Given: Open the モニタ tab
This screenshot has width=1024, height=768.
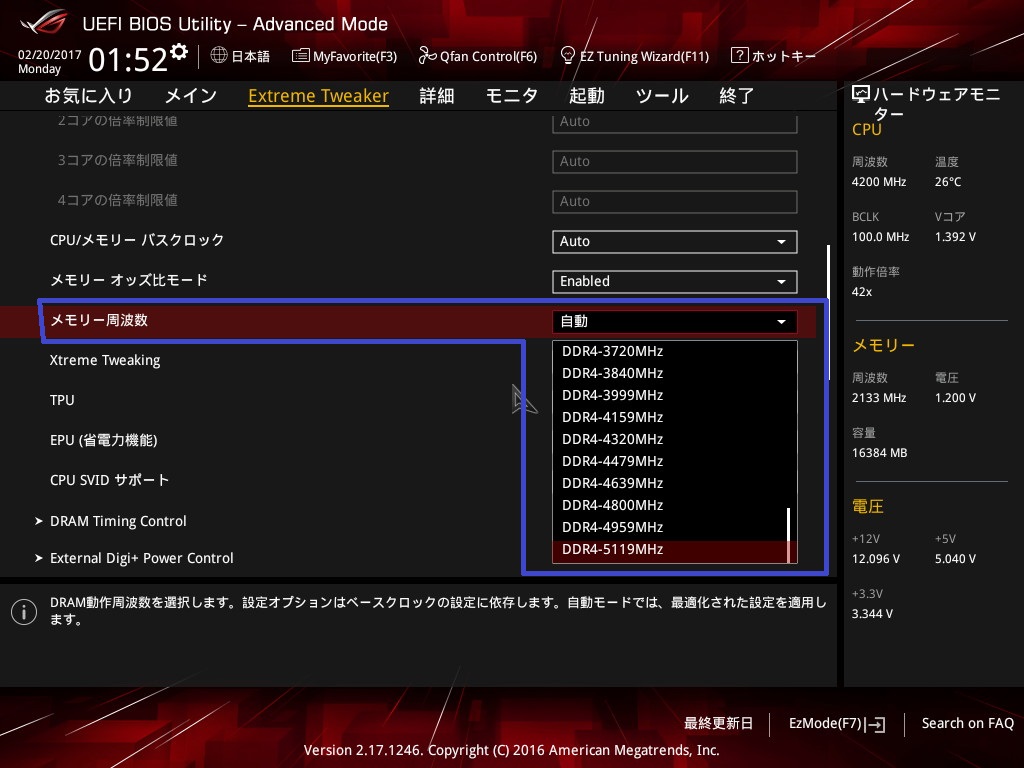Looking at the screenshot, I should [x=511, y=96].
